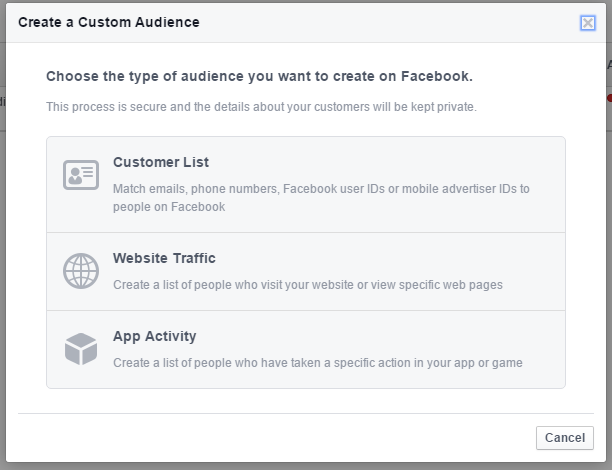Pick the App Activity heading

click(155, 336)
